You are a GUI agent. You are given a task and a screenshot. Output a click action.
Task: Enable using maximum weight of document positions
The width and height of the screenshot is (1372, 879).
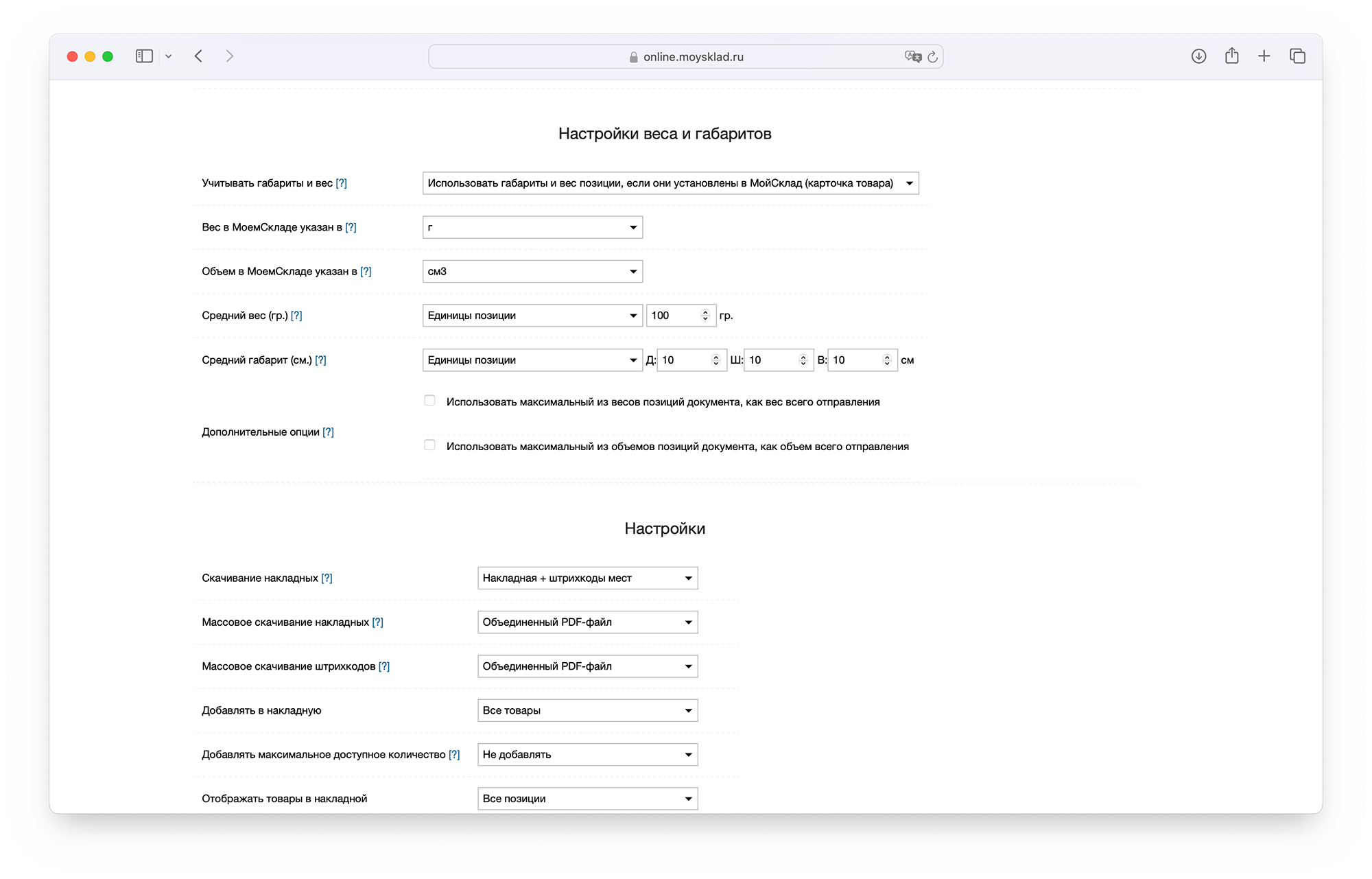coord(430,401)
